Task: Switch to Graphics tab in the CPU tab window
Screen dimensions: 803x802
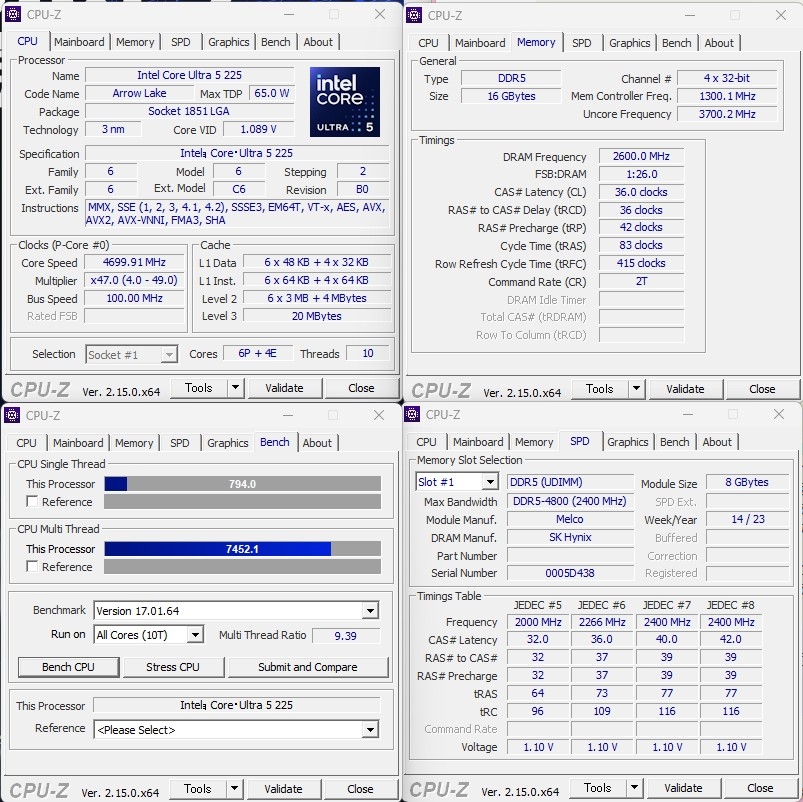Action: pyautogui.click(x=228, y=42)
